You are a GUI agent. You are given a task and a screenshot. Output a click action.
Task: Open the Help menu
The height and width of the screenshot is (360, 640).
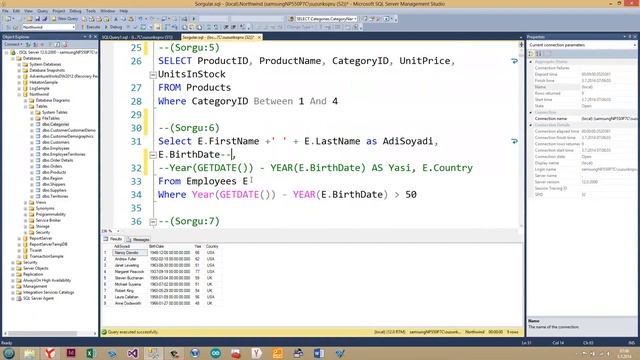(124, 11)
